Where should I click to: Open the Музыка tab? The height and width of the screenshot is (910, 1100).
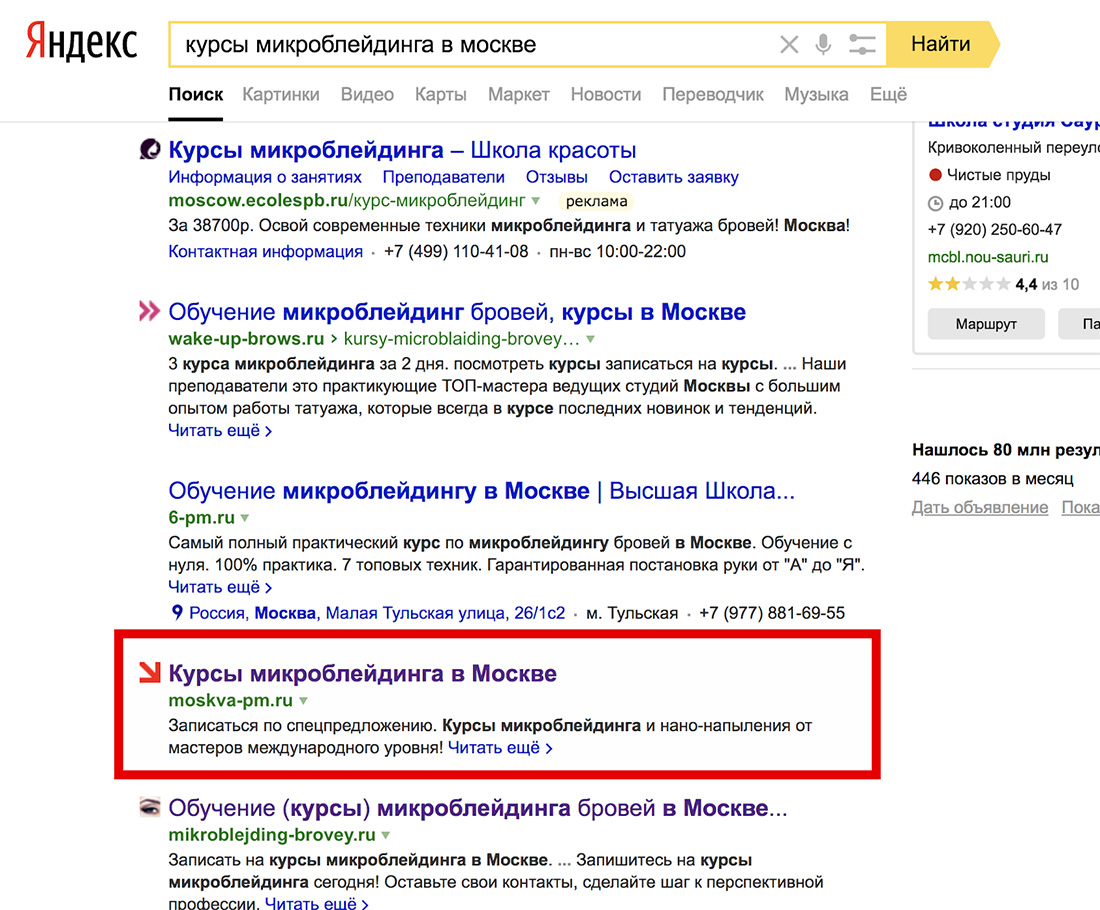pos(816,95)
